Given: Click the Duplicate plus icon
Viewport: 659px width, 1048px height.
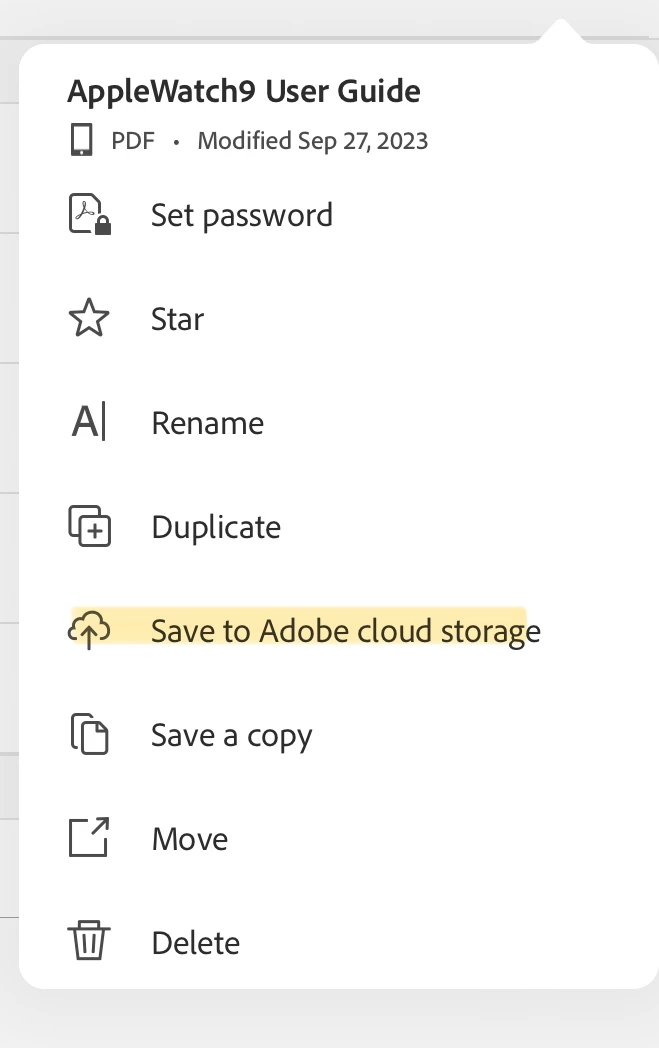Looking at the screenshot, I should click(x=89, y=527).
